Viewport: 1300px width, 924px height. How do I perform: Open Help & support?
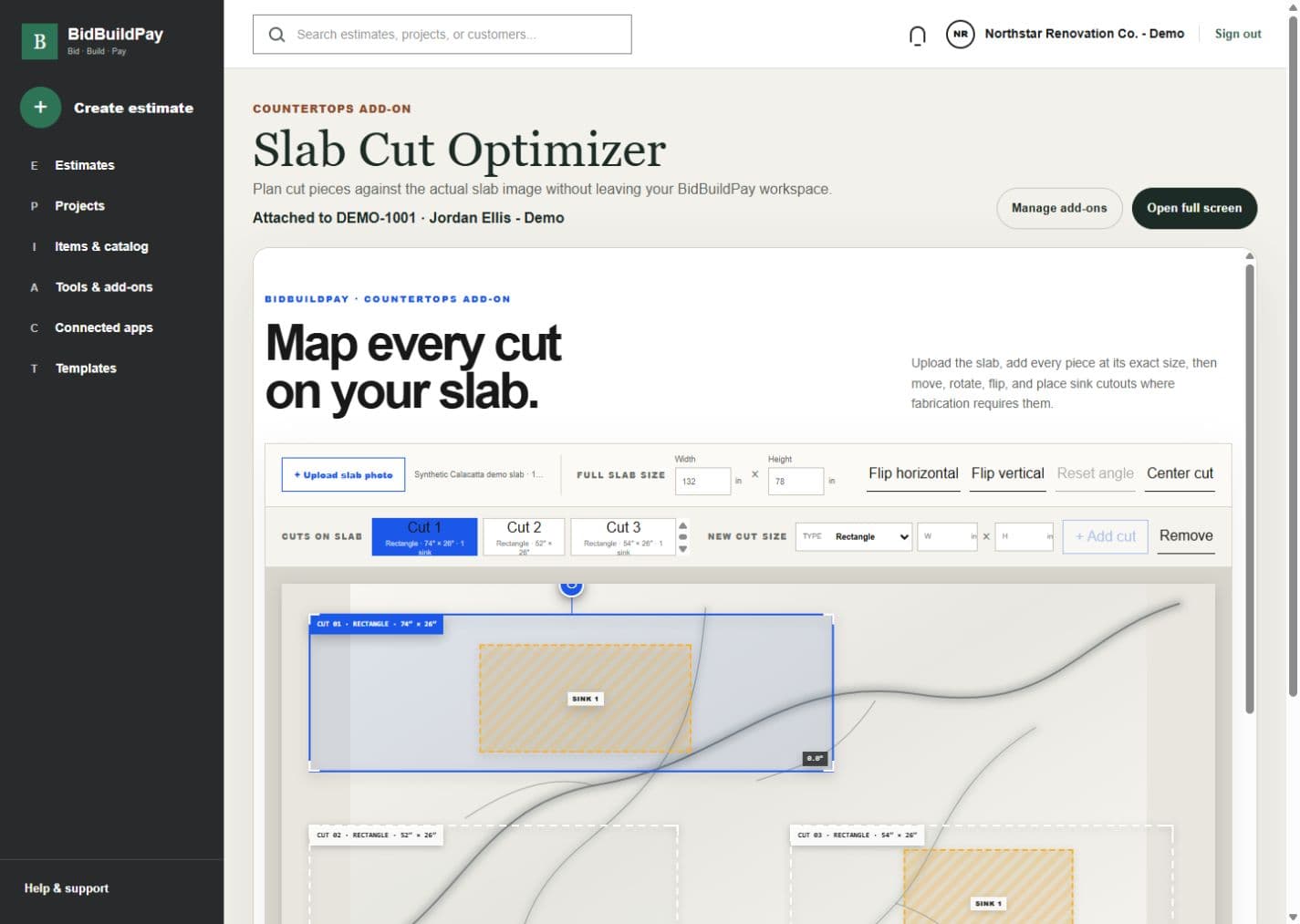[67, 888]
